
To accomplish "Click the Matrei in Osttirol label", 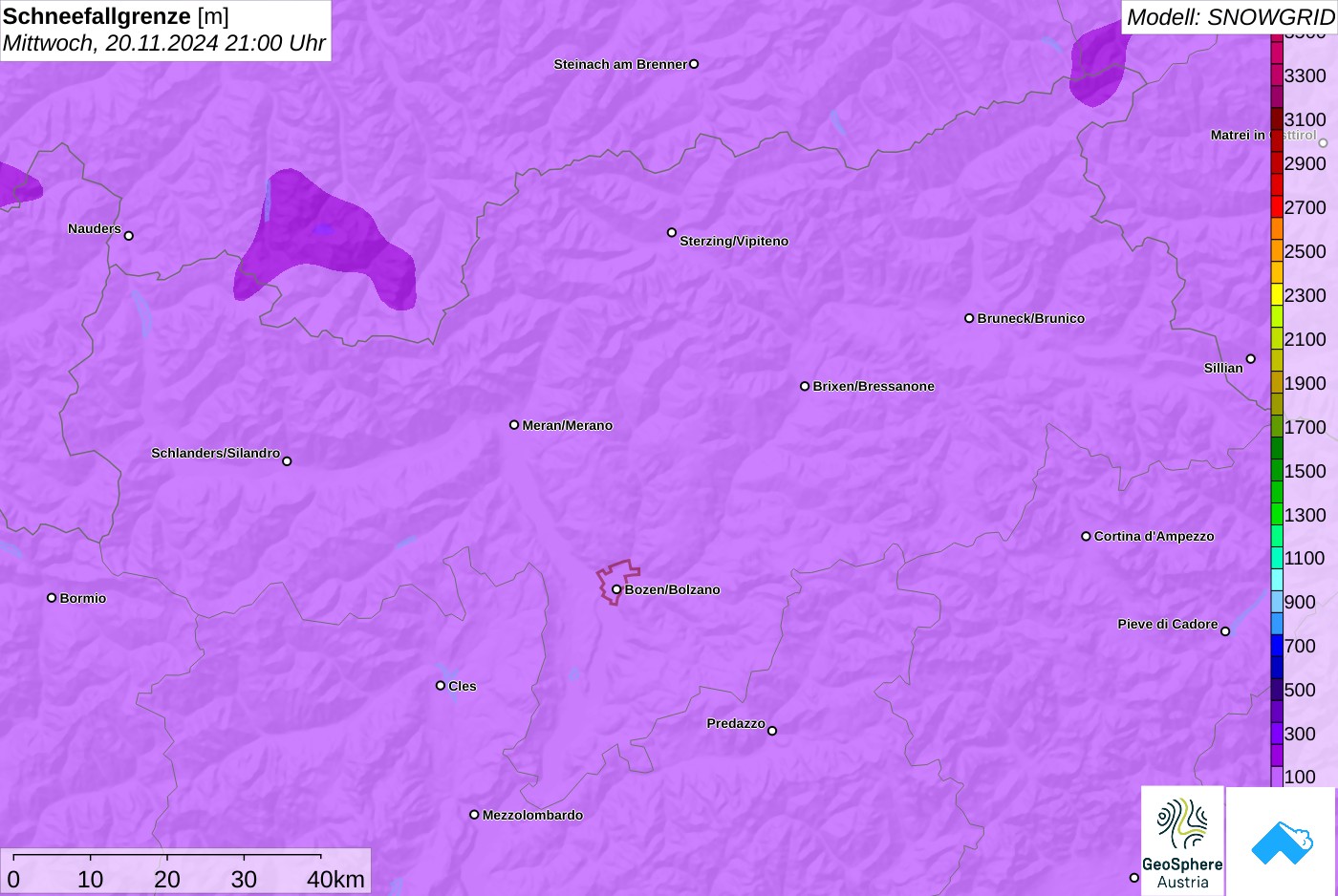I will pyautogui.click(x=1263, y=135).
